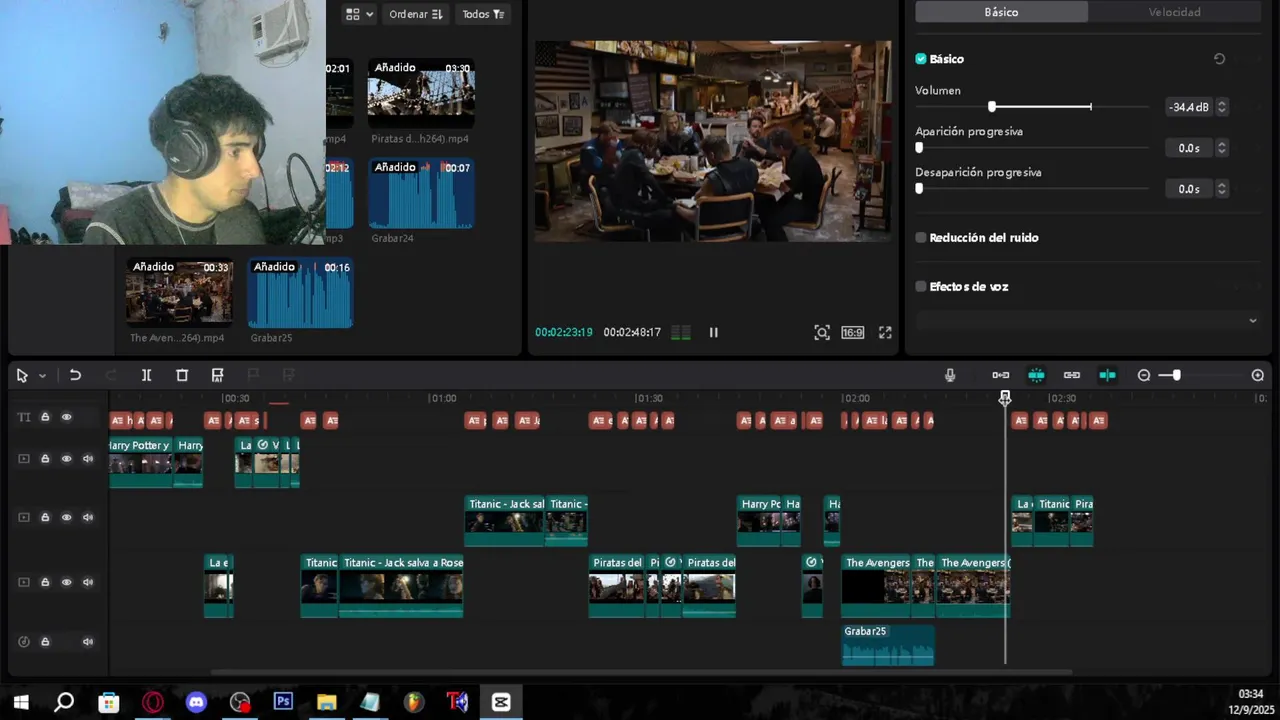
Task: Split the clip at the playhead
Action: 146,376
